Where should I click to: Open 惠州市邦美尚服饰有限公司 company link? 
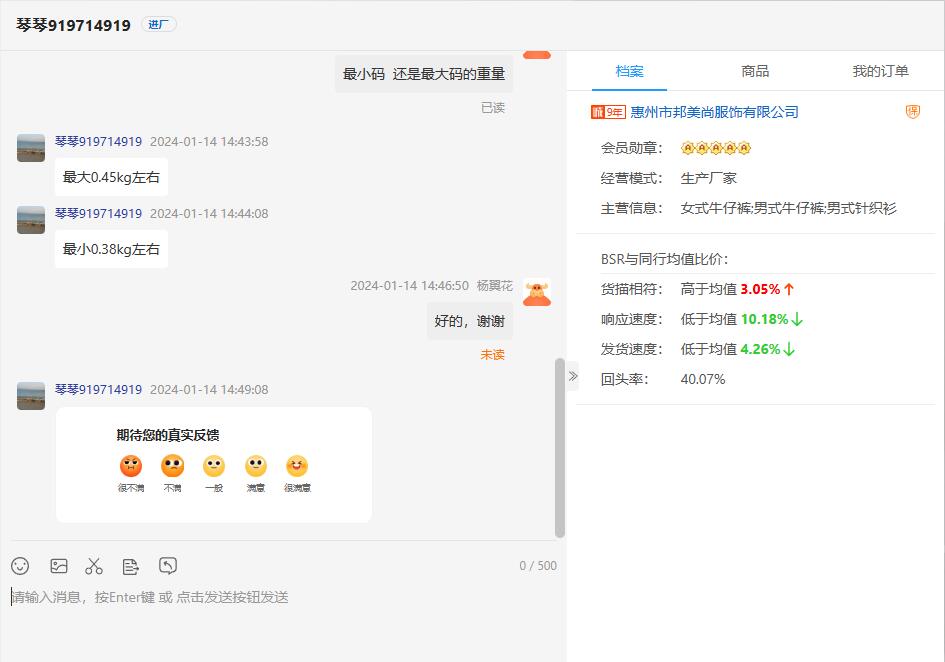pos(714,112)
